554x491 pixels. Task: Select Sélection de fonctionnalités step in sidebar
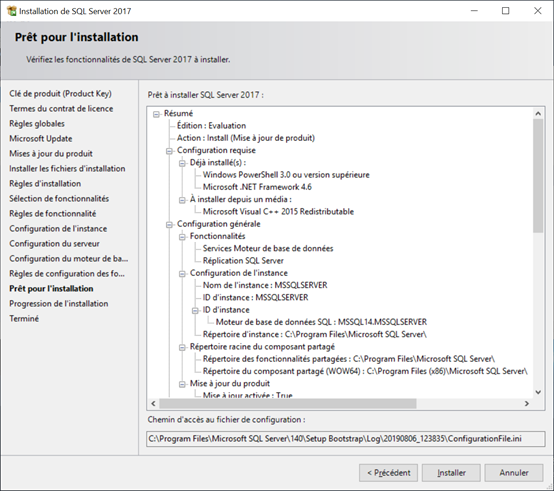[x=59, y=199]
